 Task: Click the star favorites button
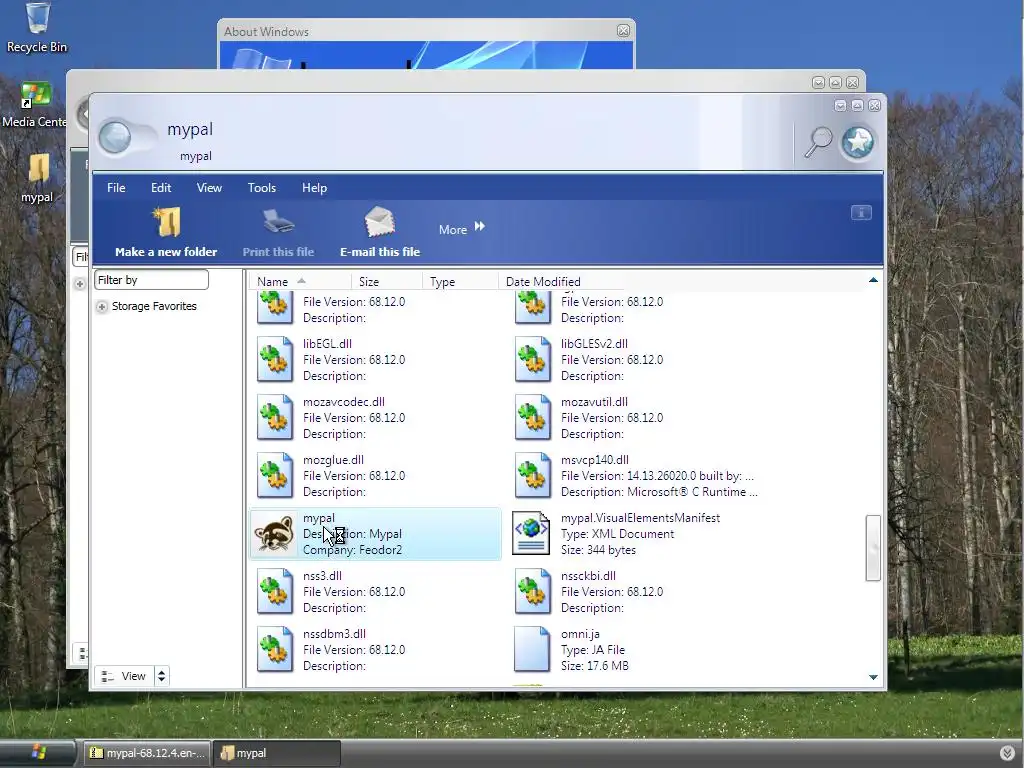tap(857, 142)
